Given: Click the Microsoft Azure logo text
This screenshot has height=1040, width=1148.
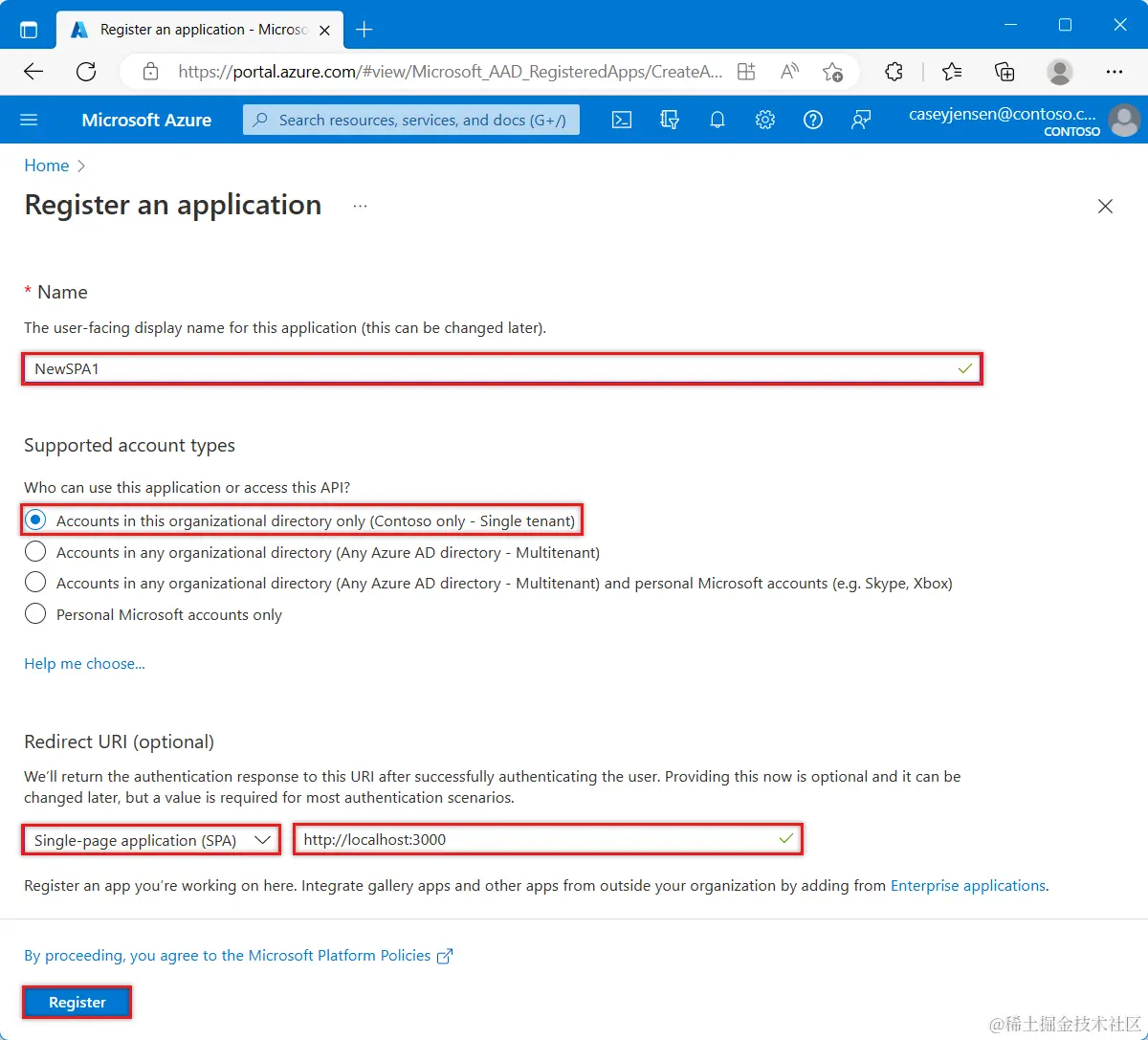Looking at the screenshot, I should point(146,120).
